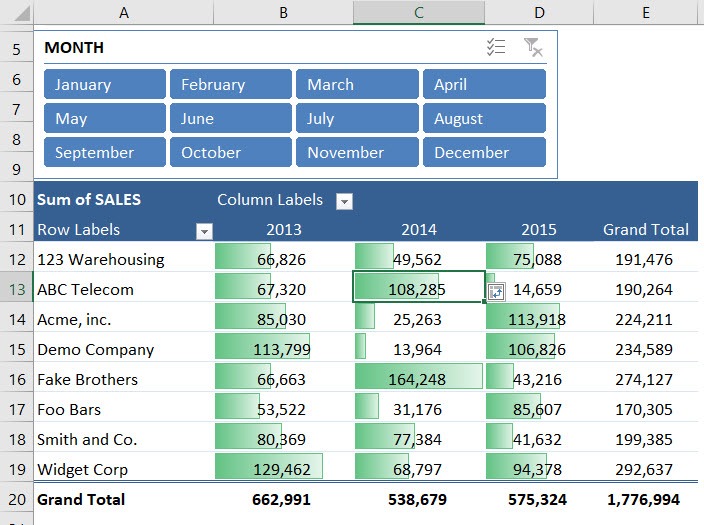This screenshot has width=704, height=525.
Task: Filter by the November slicer button
Action: pos(357,152)
